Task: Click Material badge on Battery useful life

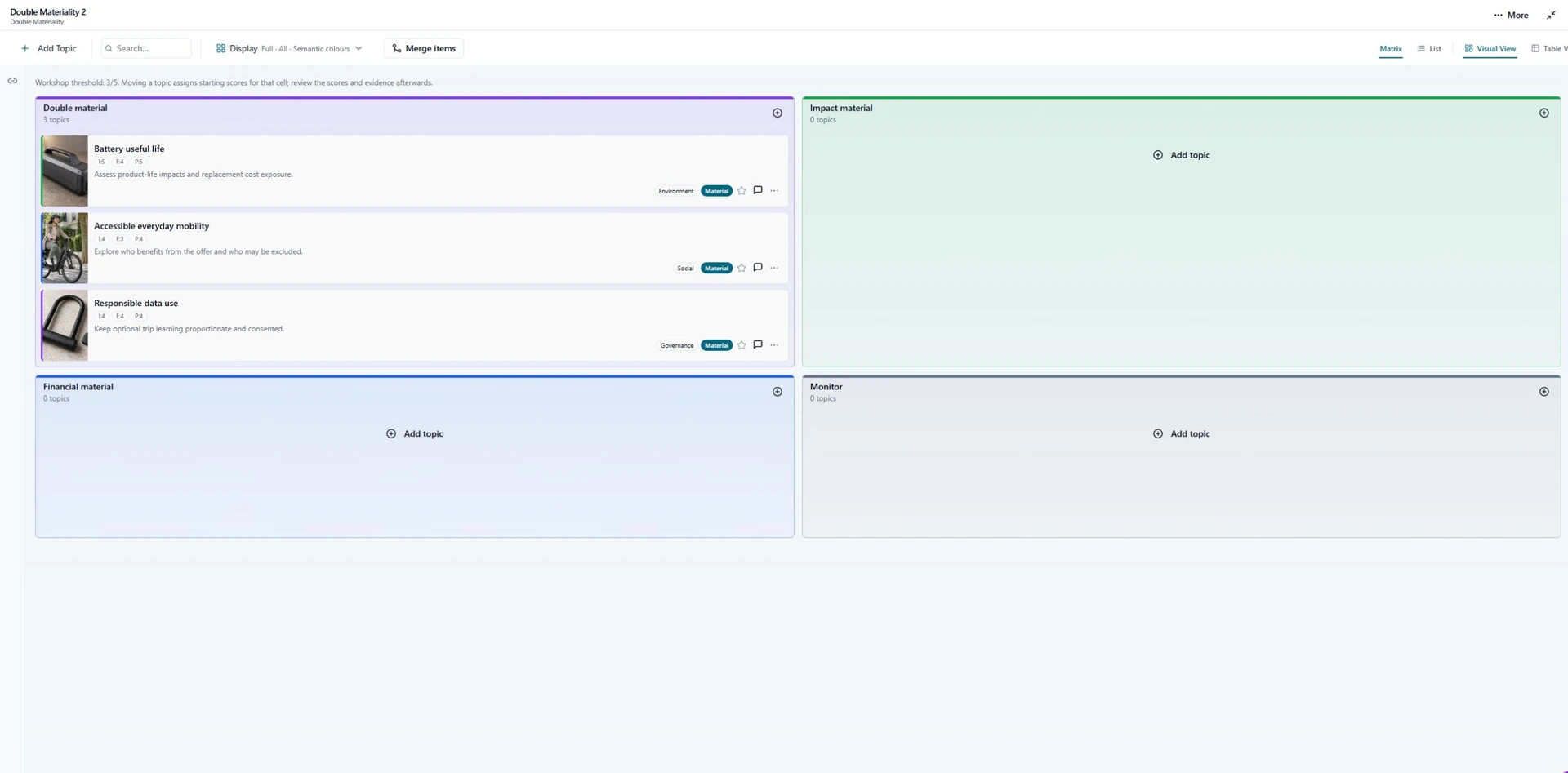Action: tap(716, 191)
